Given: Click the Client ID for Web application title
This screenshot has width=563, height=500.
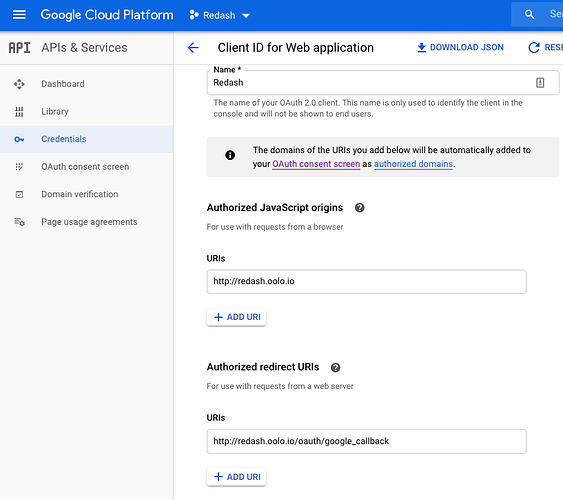Looking at the screenshot, I should point(296,48).
